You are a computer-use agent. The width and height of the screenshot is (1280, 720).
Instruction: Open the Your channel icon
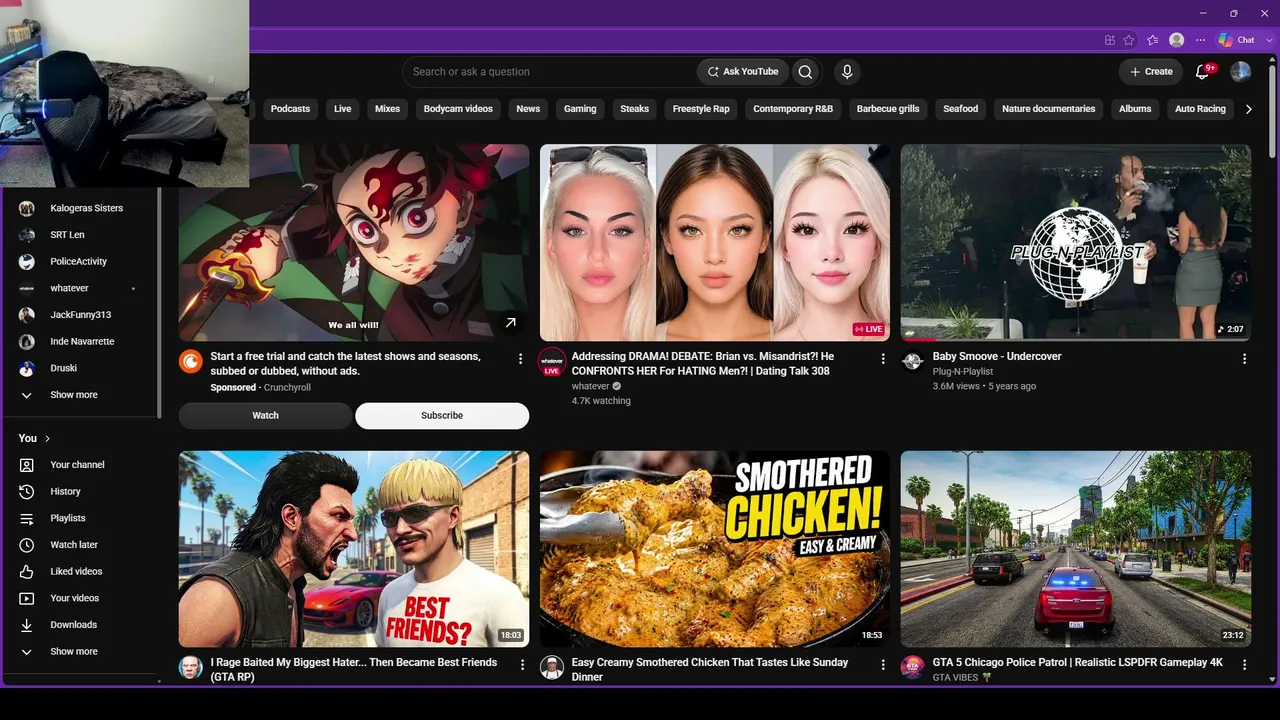27,465
